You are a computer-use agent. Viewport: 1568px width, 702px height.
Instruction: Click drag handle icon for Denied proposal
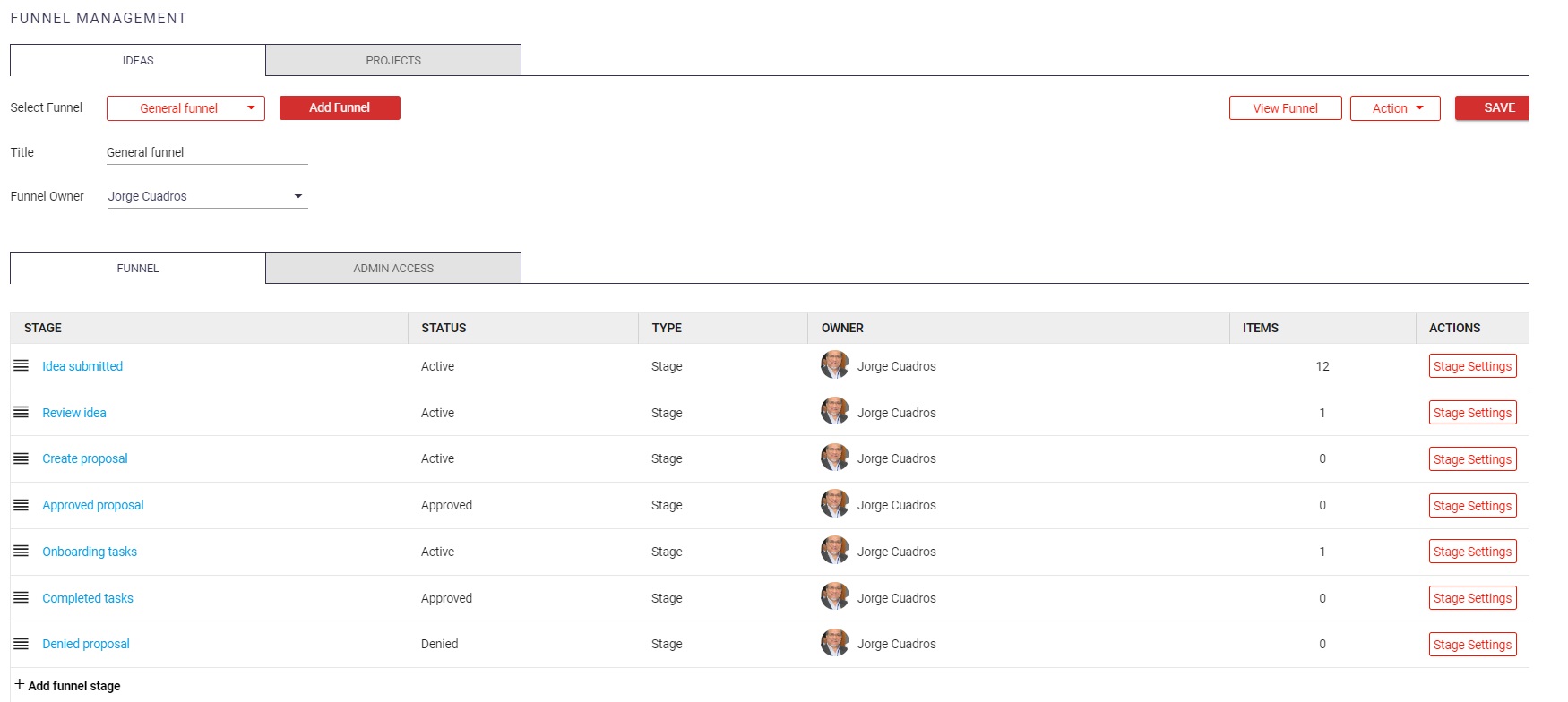click(21, 644)
